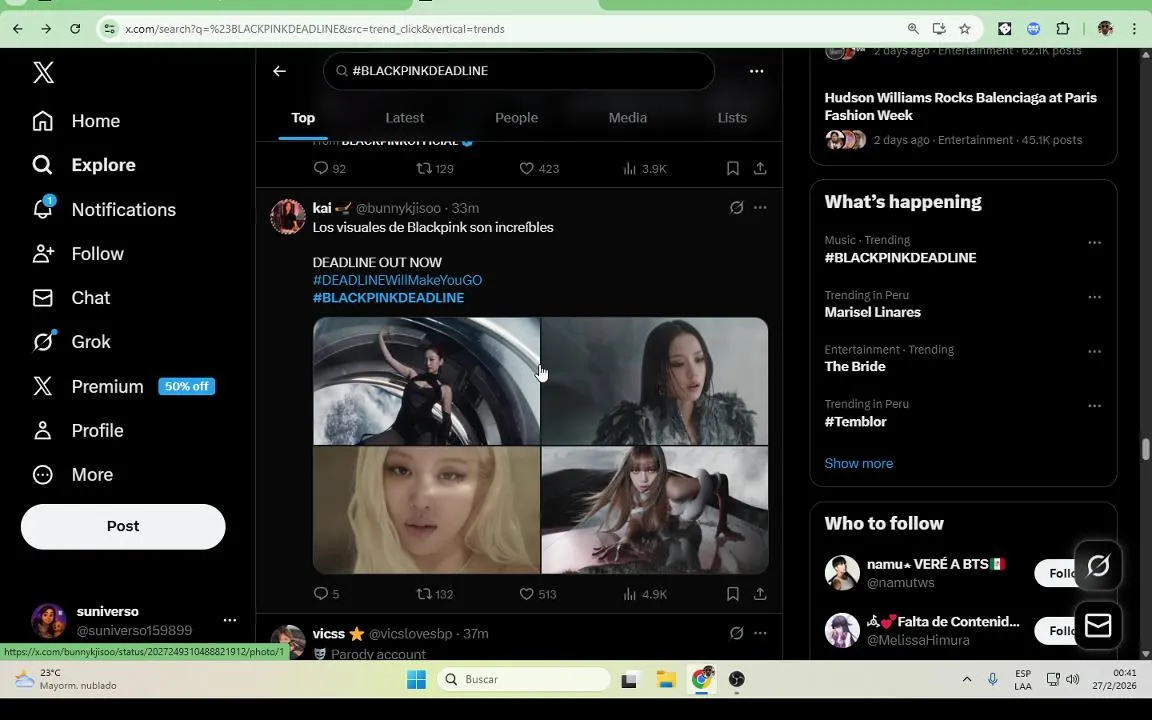Open Chat from the sidebar
1152x720 pixels.
click(71, 298)
